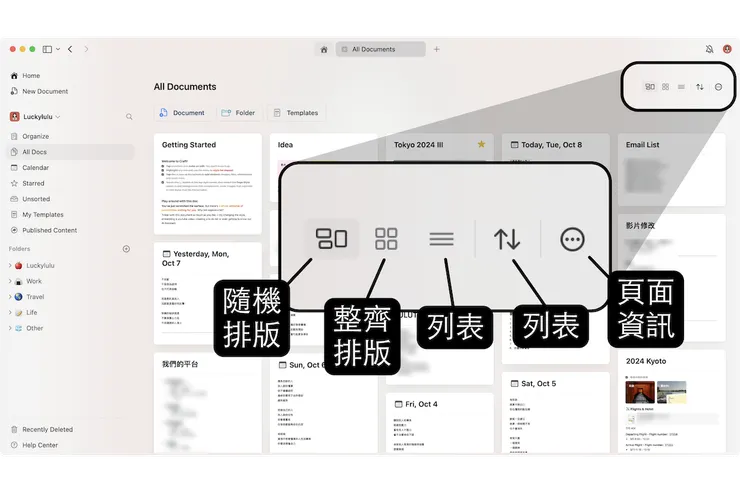
Task: Expand the Luckylulu folder chevron
Action: 10,266
